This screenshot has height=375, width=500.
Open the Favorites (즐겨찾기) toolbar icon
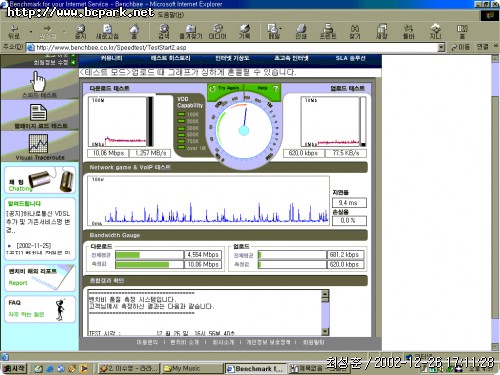(191, 32)
